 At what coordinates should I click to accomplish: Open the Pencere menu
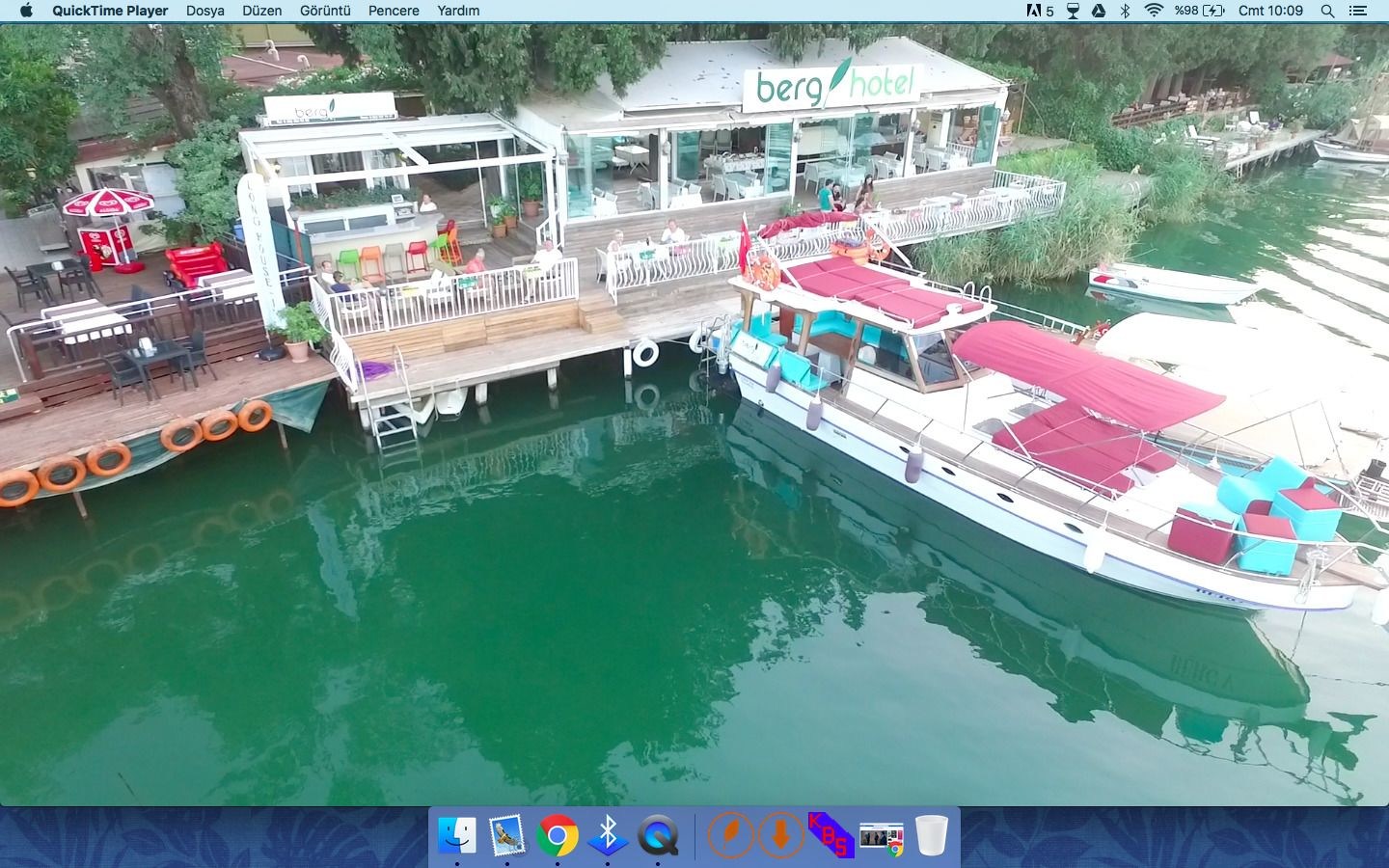394,11
